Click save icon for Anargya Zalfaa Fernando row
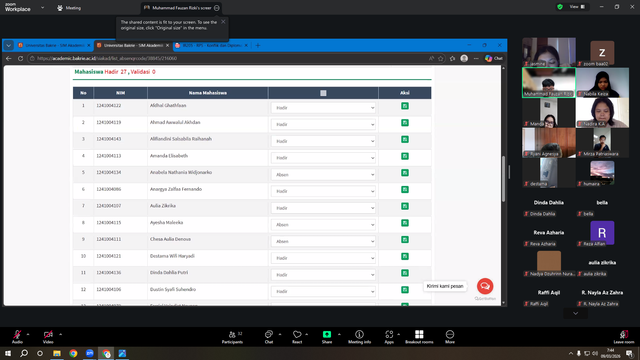The height and width of the screenshot is (360, 640). [x=404, y=189]
